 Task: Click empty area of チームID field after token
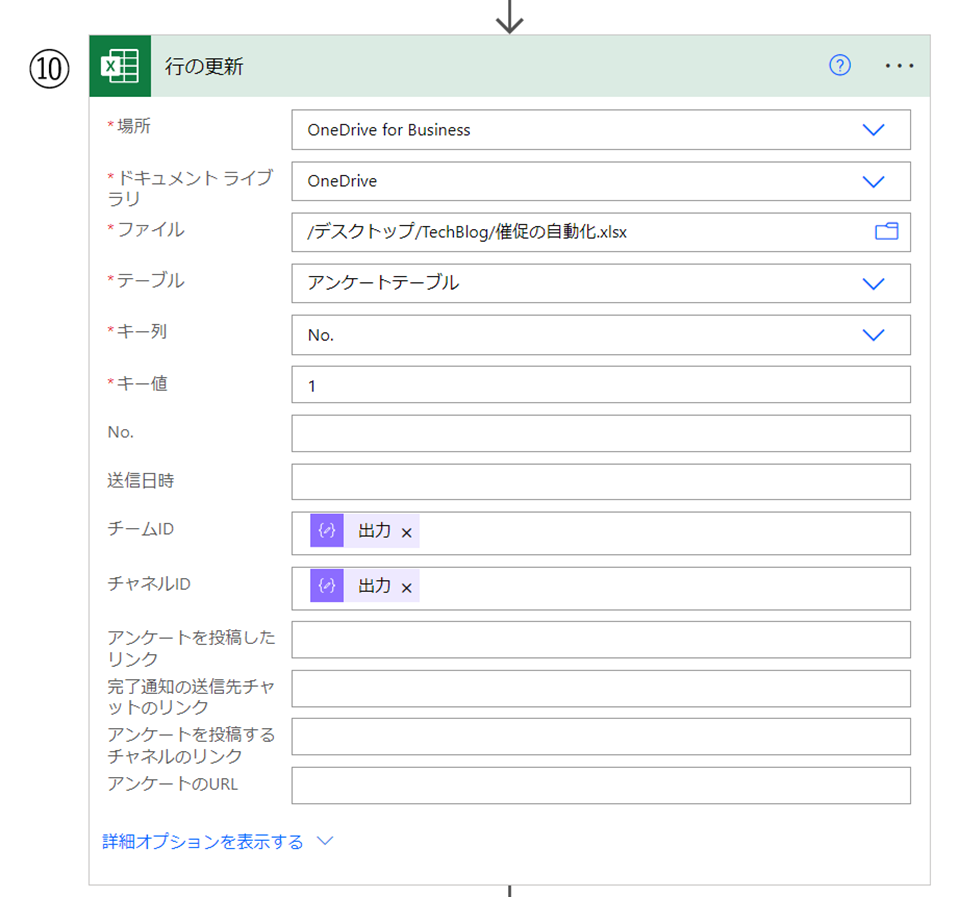[664, 533]
